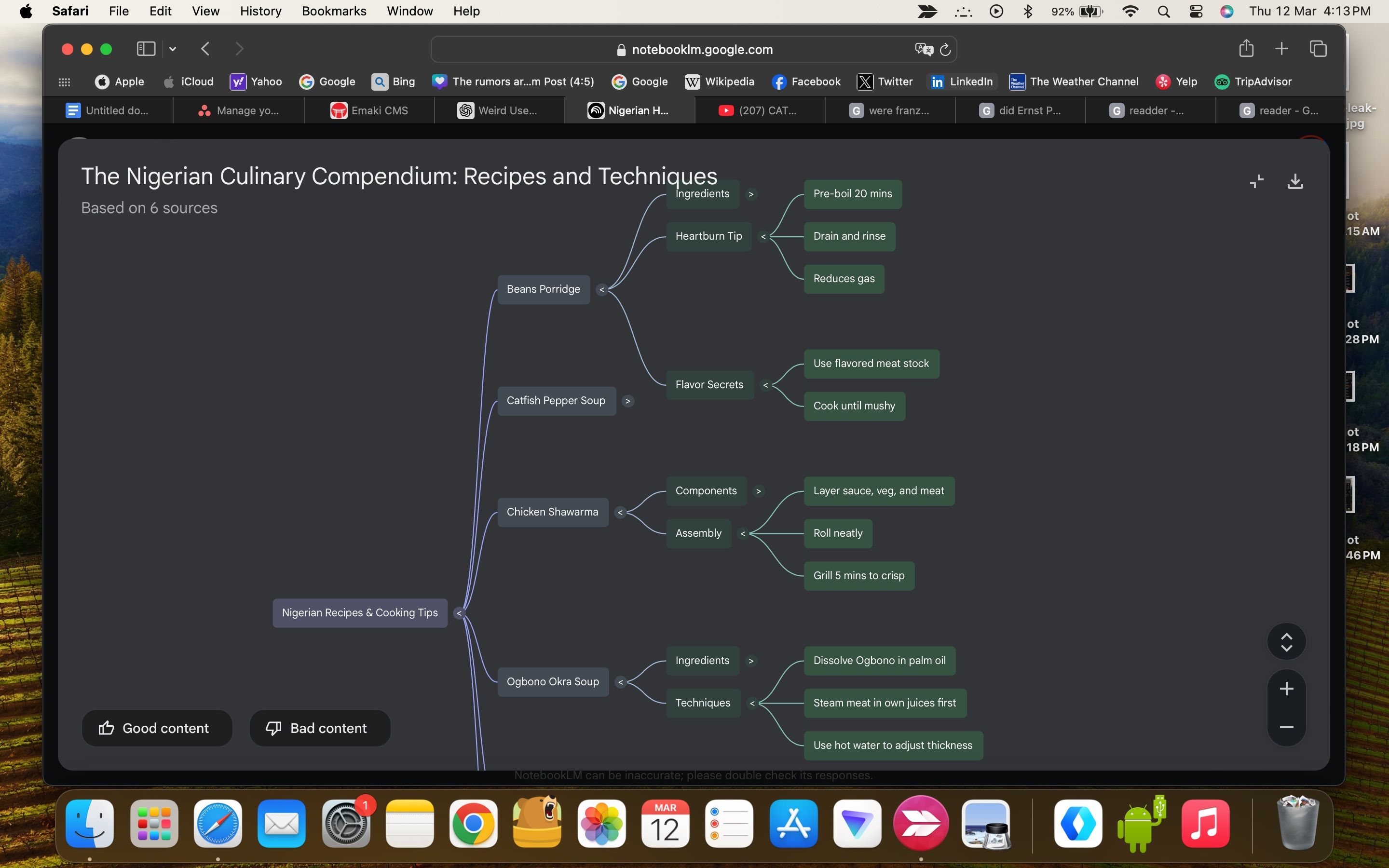Screen dimensions: 1389x868
Task: Download the mind map image
Action: 1295,181
